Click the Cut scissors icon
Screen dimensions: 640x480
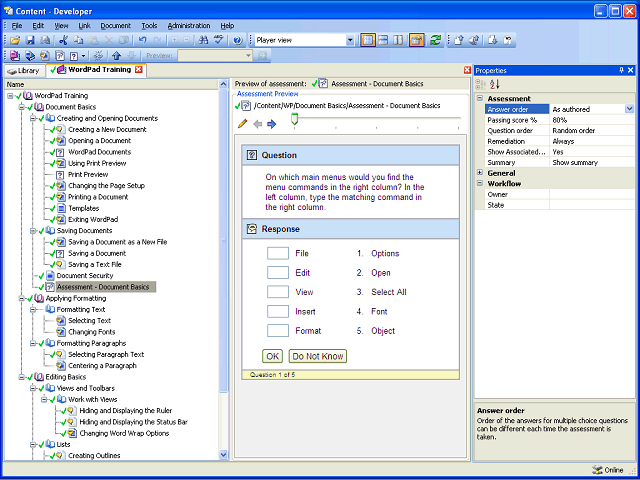[x=63, y=40]
